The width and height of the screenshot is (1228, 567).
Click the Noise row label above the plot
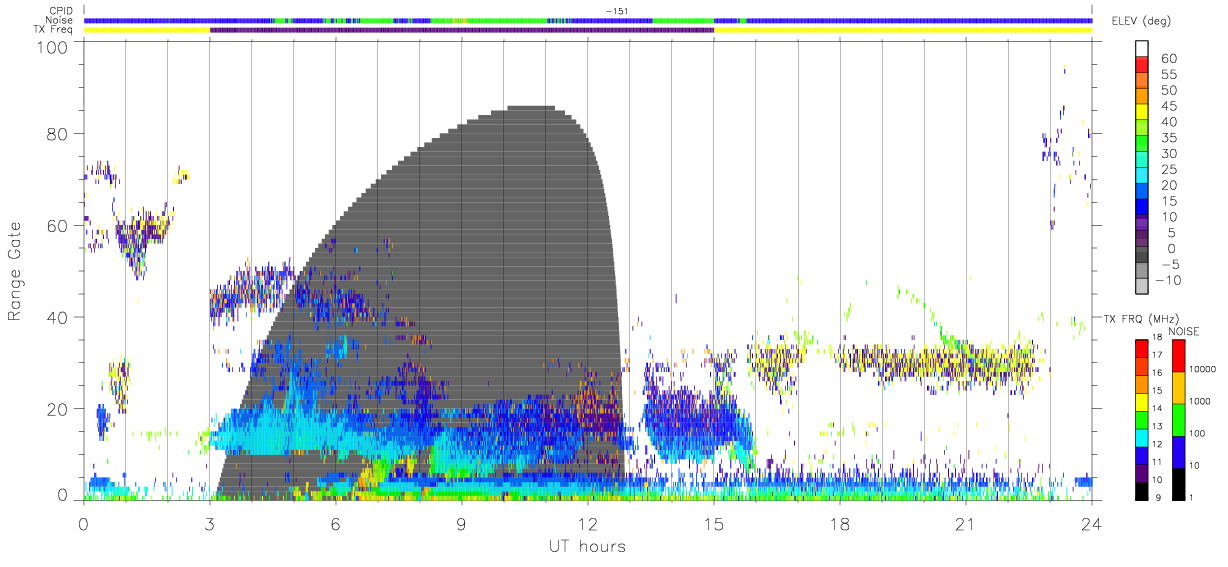tap(60, 20)
